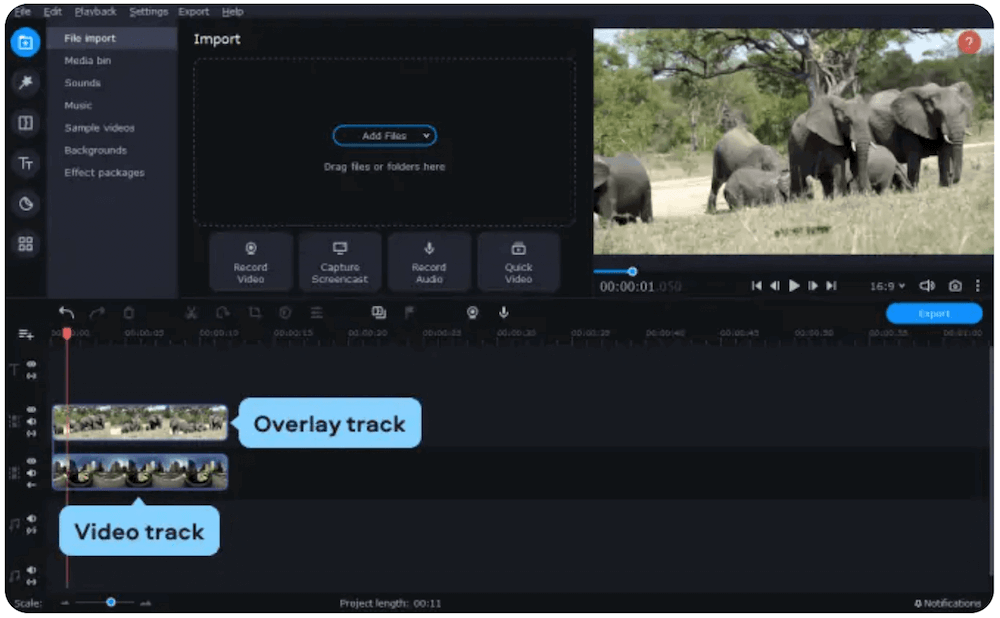Open the Playback menu

pyautogui.click(x=96, y=11)
